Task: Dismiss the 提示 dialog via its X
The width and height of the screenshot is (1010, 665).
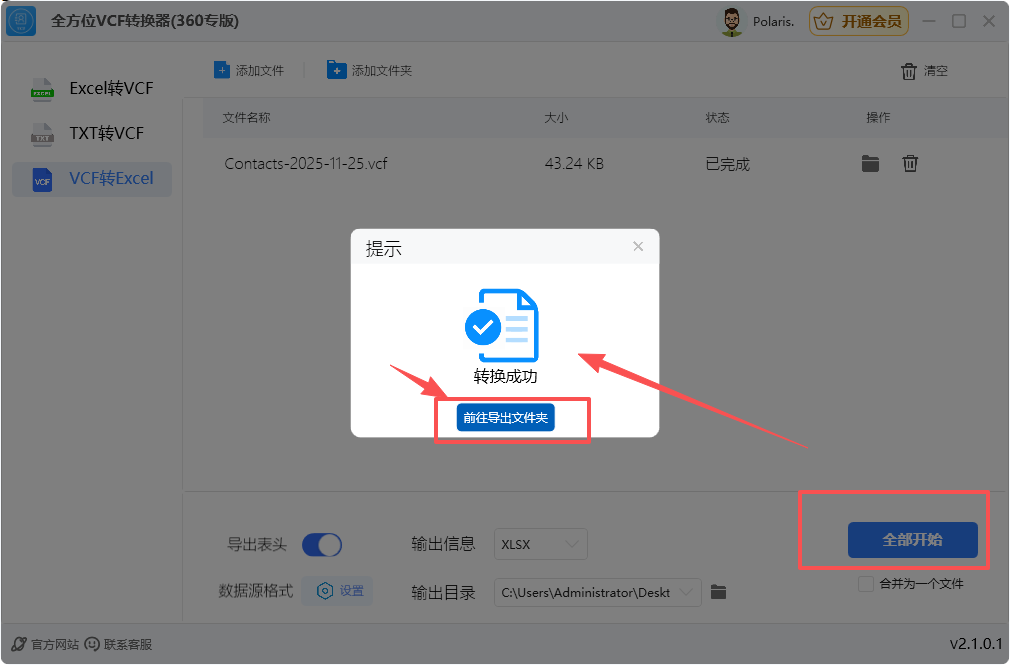Action: tap(638, 246)
